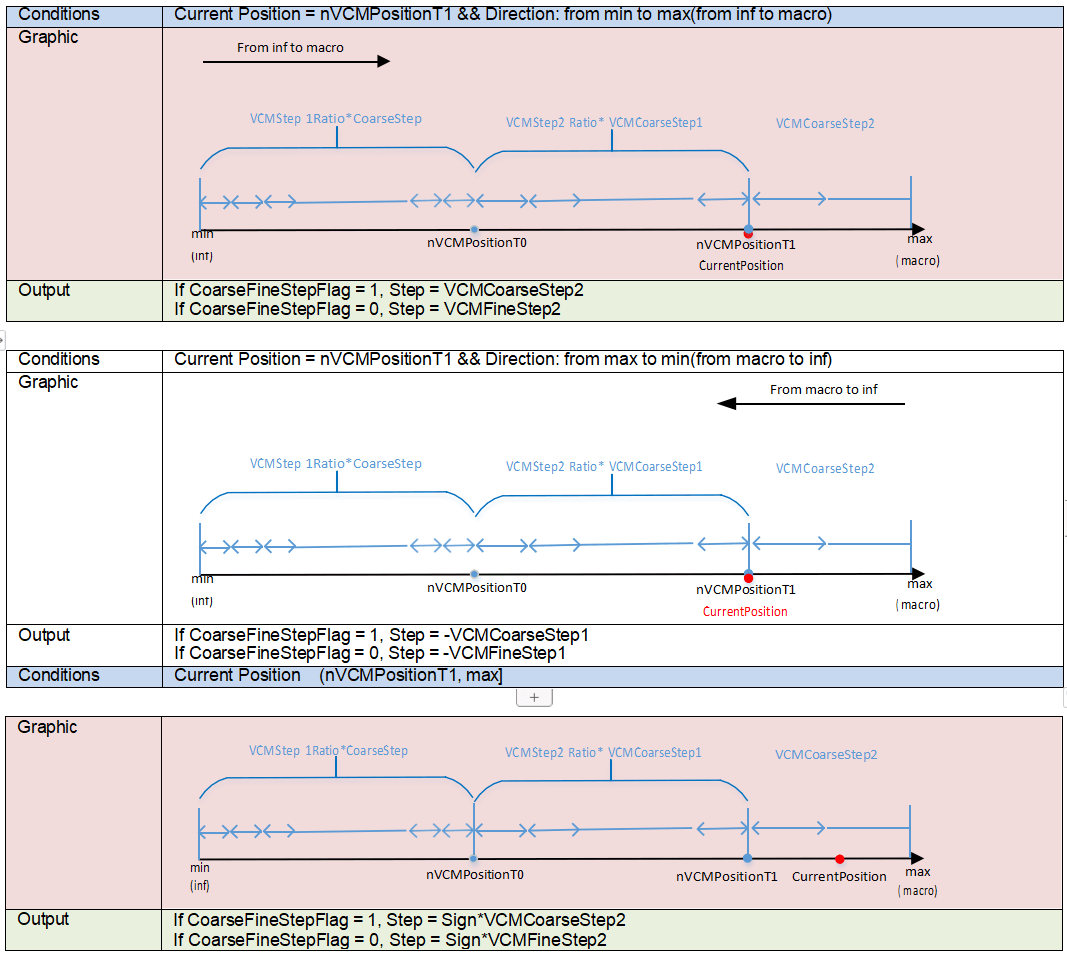Viewport: 1067px width, 959px height.
Task: Click blue nVCMPositionT0 marker in bottom graphic
Action: pos(473,859)
